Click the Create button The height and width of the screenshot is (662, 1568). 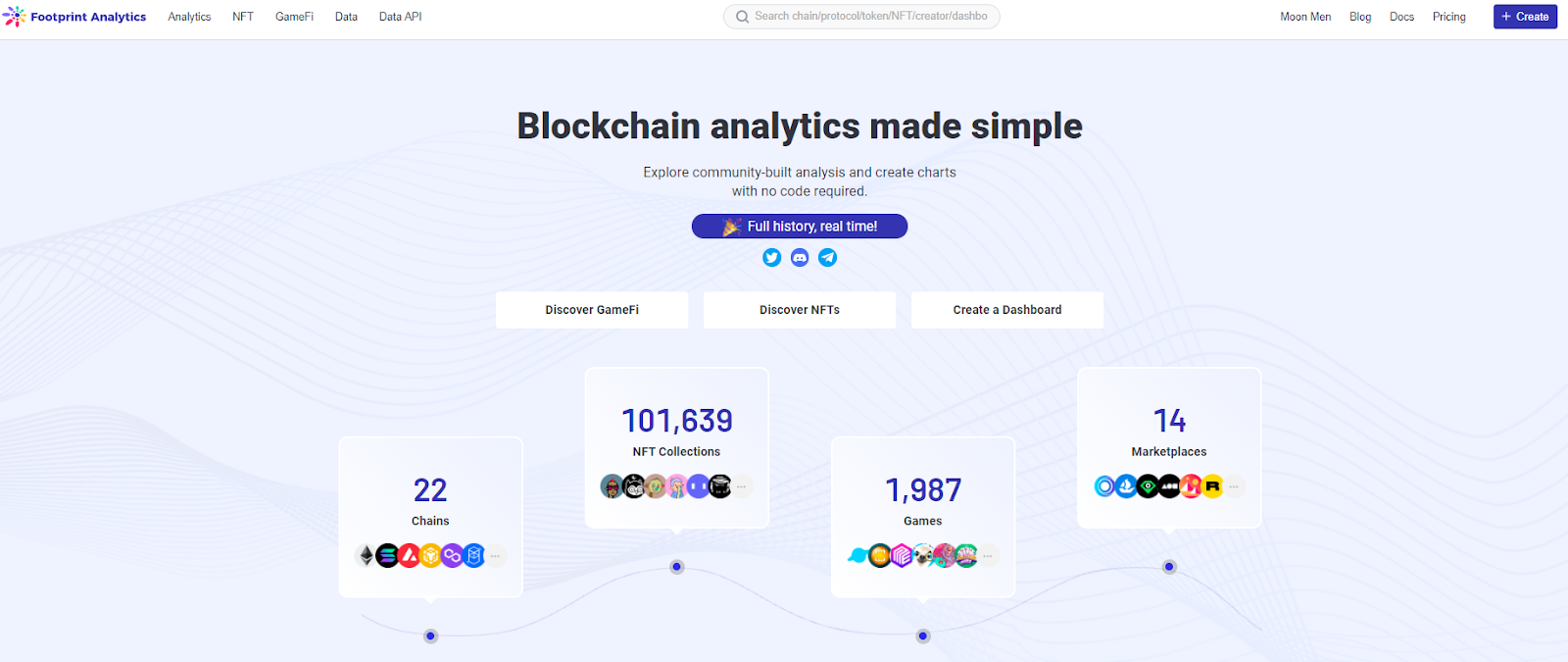click(x=1525, y=17)
